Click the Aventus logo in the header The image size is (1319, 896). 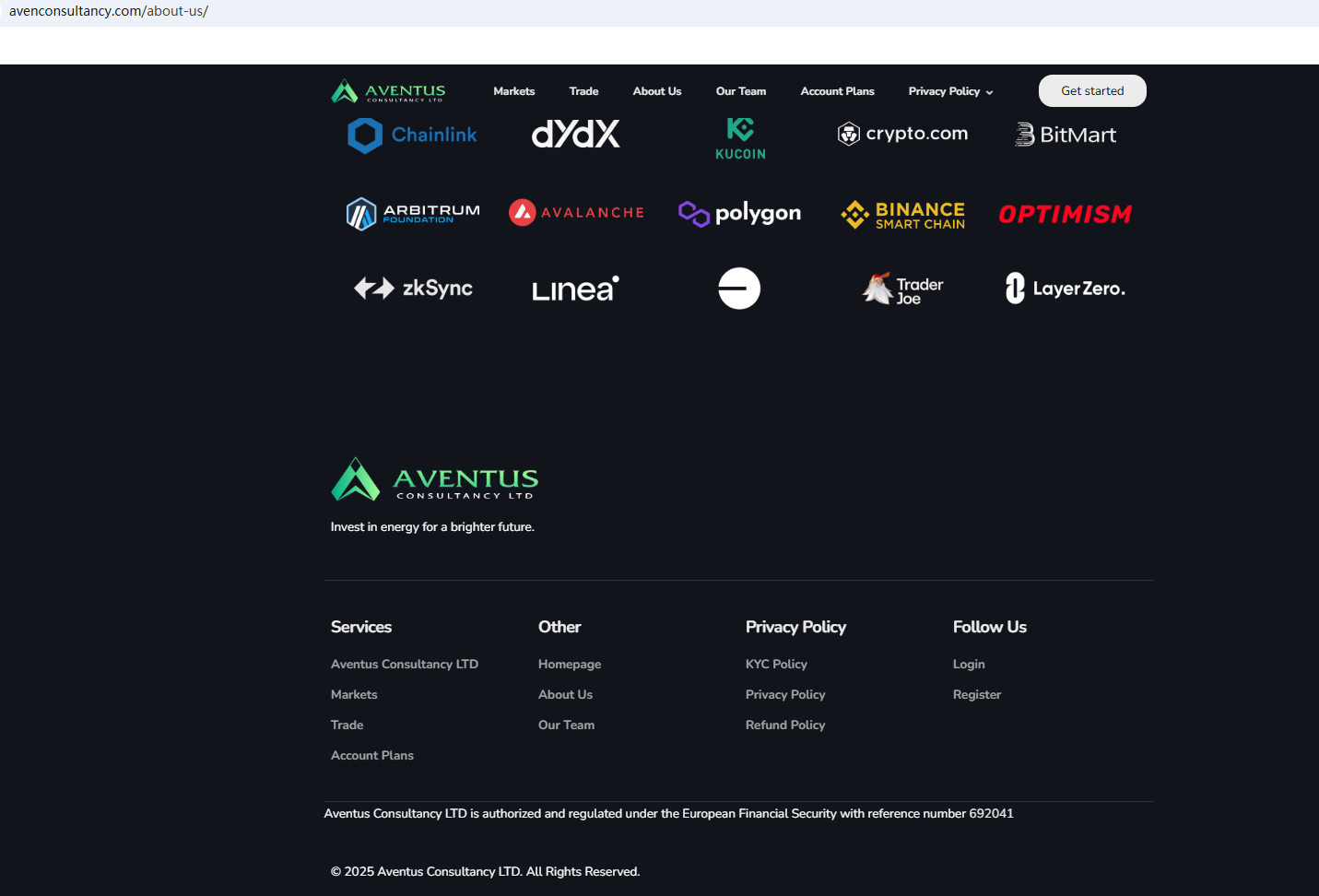point(388,91)
